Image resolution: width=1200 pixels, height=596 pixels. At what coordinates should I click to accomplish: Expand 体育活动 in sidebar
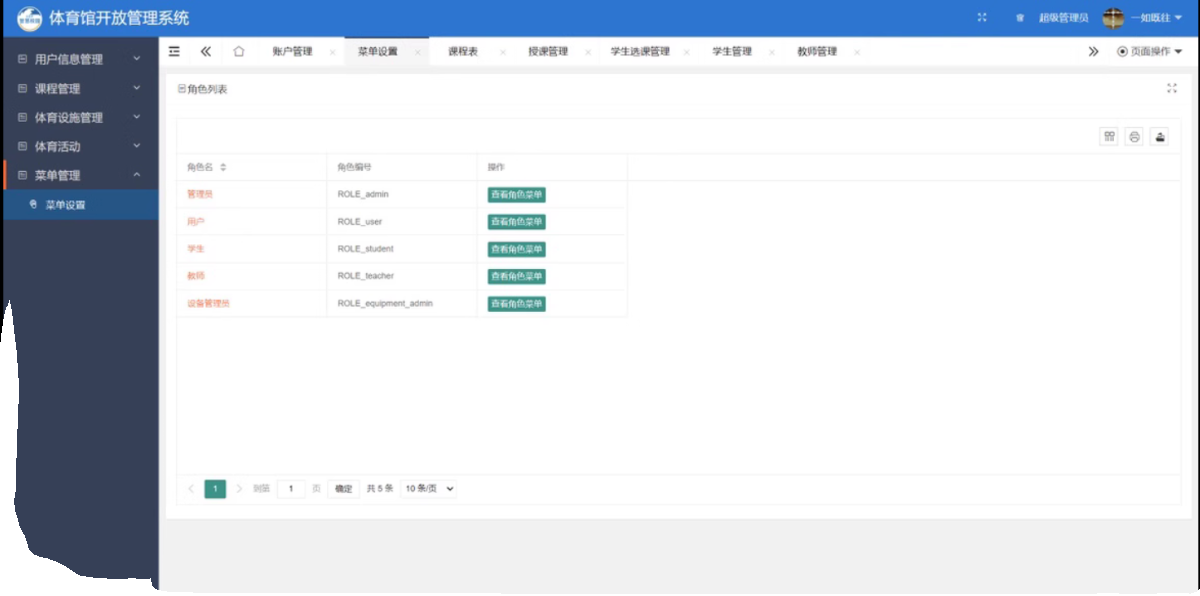(x=80, y=146)
